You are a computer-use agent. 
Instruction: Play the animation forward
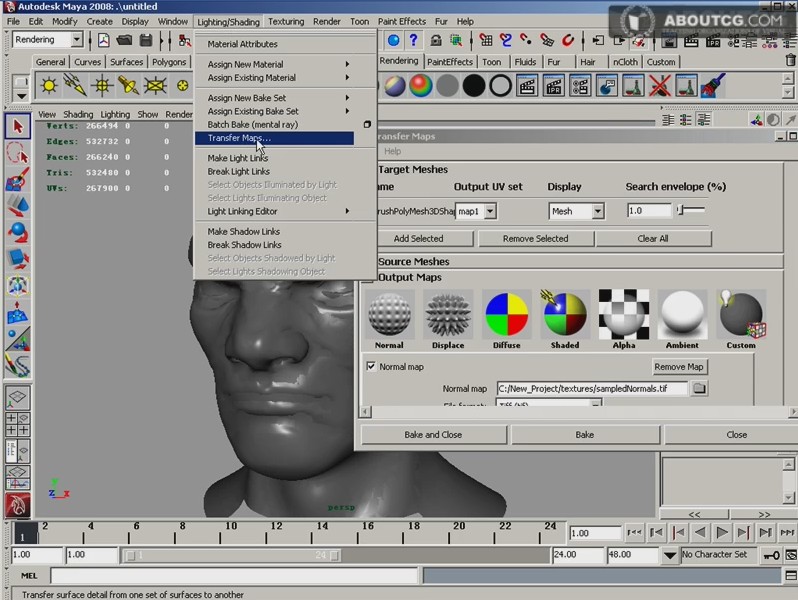(x=721, y=533)
